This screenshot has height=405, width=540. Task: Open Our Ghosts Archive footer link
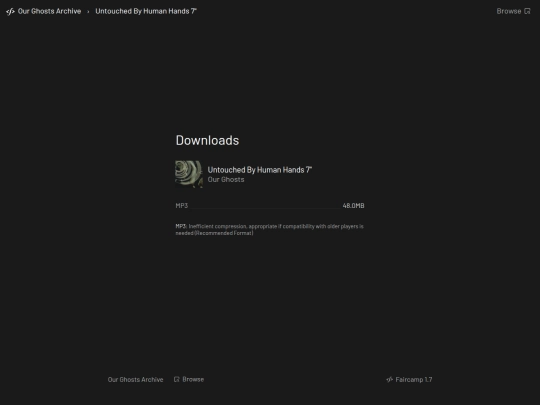[135, 380]
